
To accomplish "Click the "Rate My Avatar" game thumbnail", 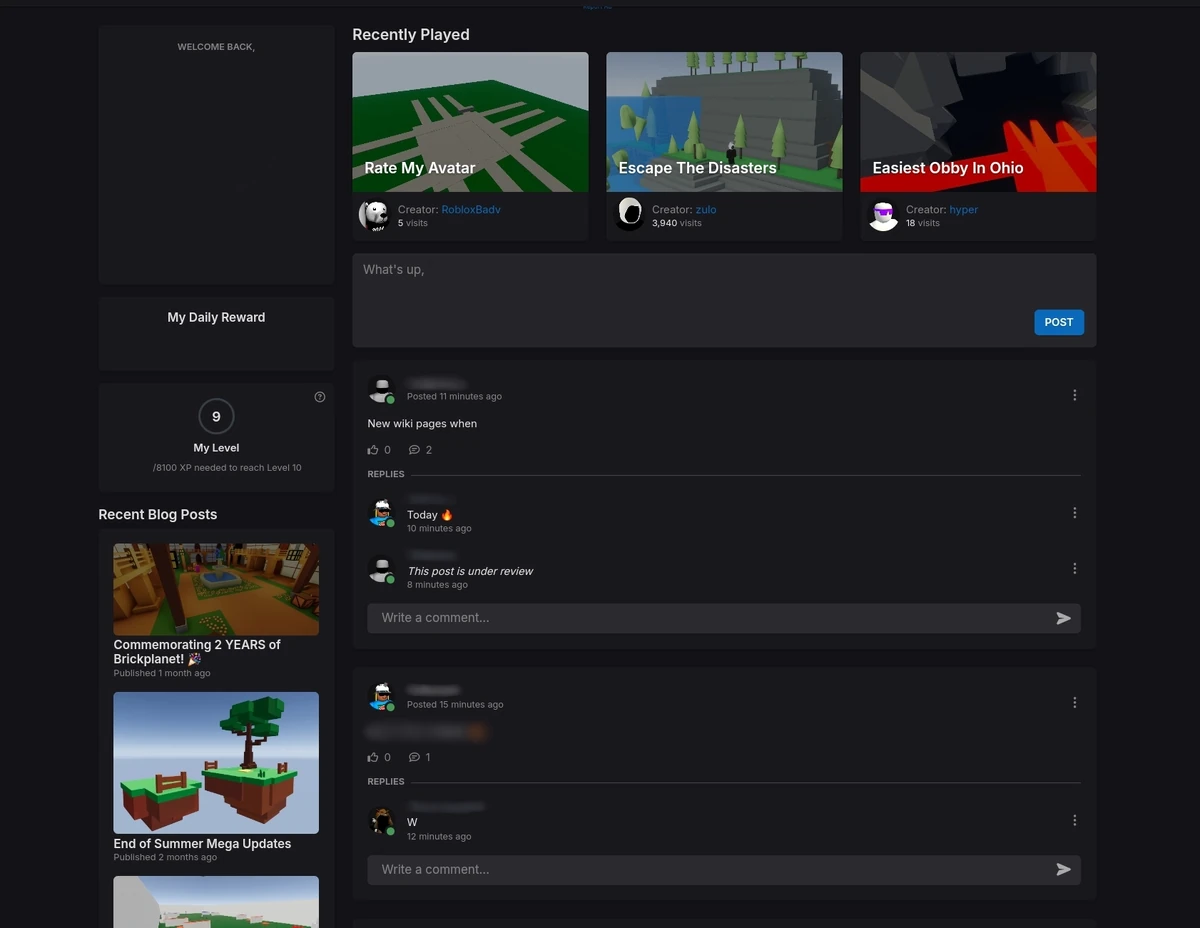I will click(470, 121).
